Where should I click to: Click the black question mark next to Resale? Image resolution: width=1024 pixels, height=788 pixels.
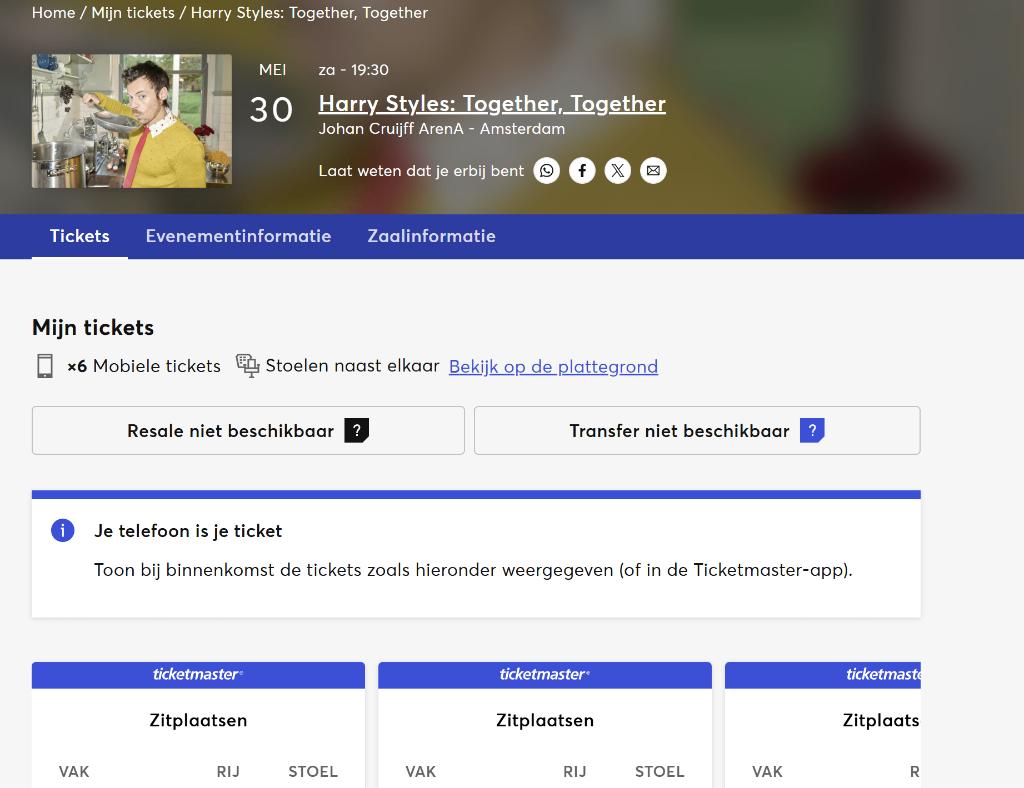pyautogui.click(x=357, y=430)
